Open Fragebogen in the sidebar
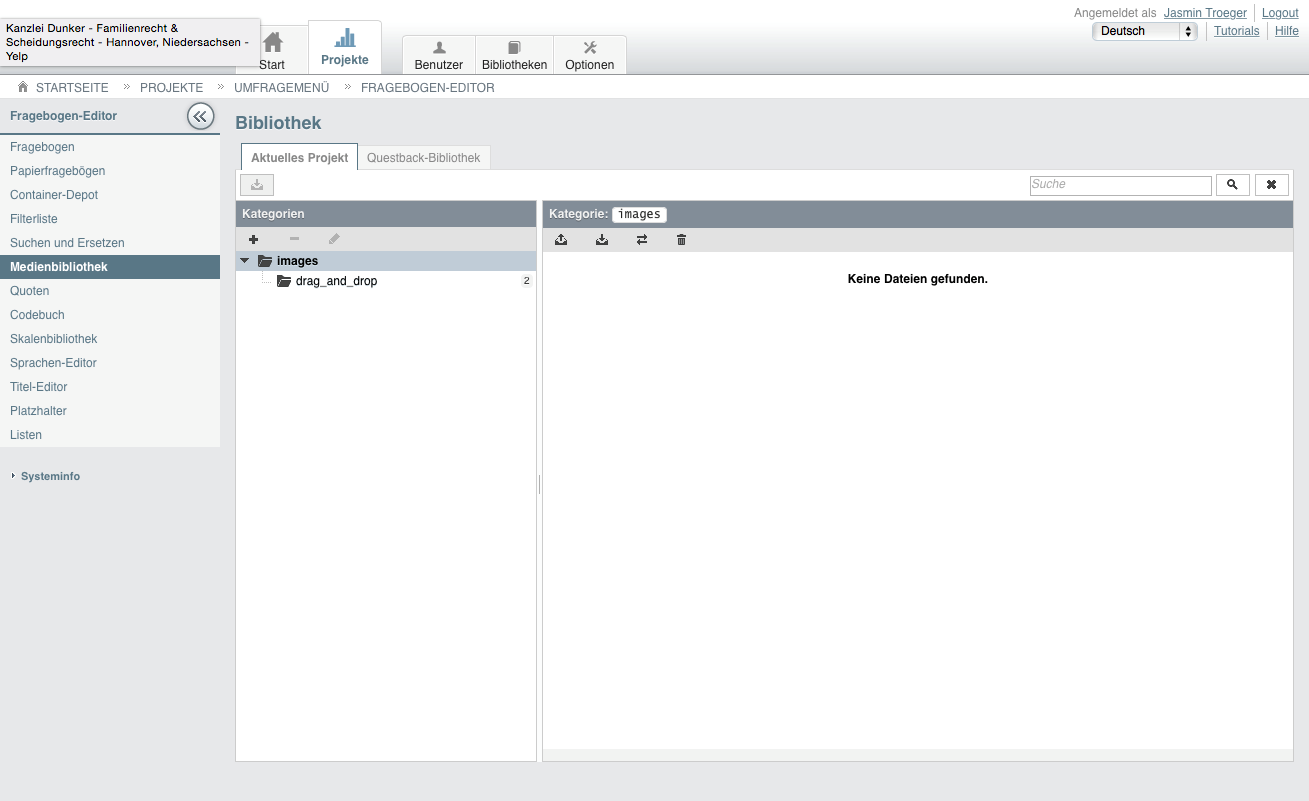1309x801 pixels. pos(110,147)
